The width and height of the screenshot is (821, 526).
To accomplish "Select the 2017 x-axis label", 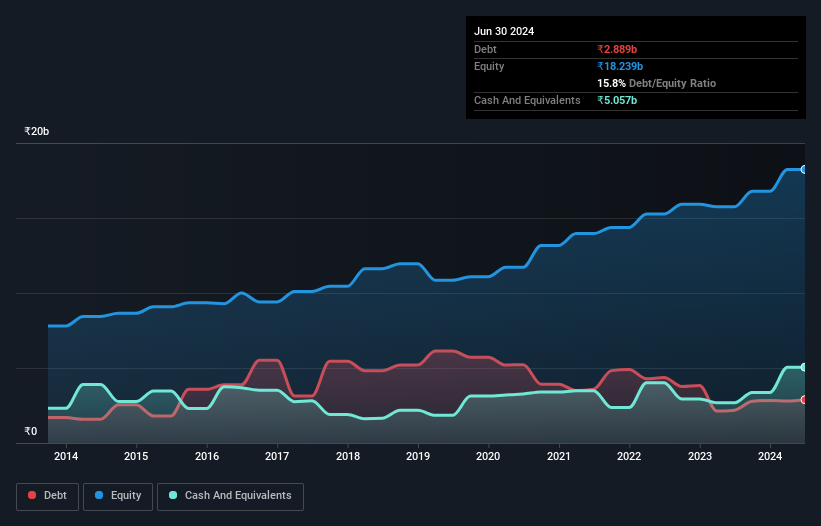I will tap(277, 456).
